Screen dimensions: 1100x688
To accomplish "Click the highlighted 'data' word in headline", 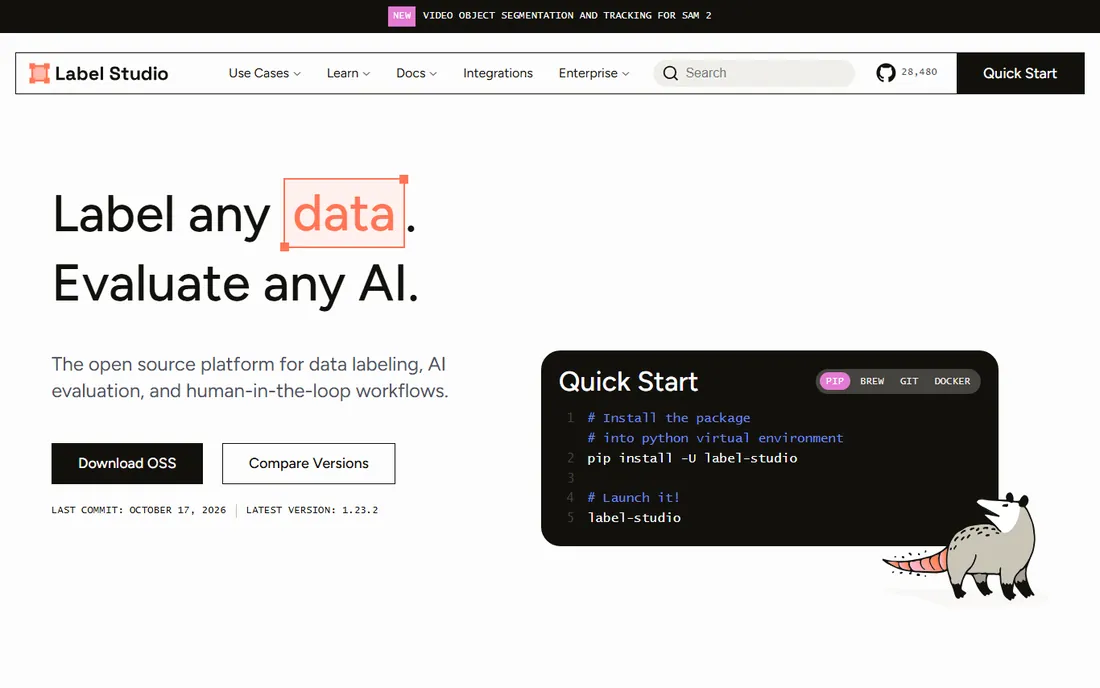I will [344, 213].
